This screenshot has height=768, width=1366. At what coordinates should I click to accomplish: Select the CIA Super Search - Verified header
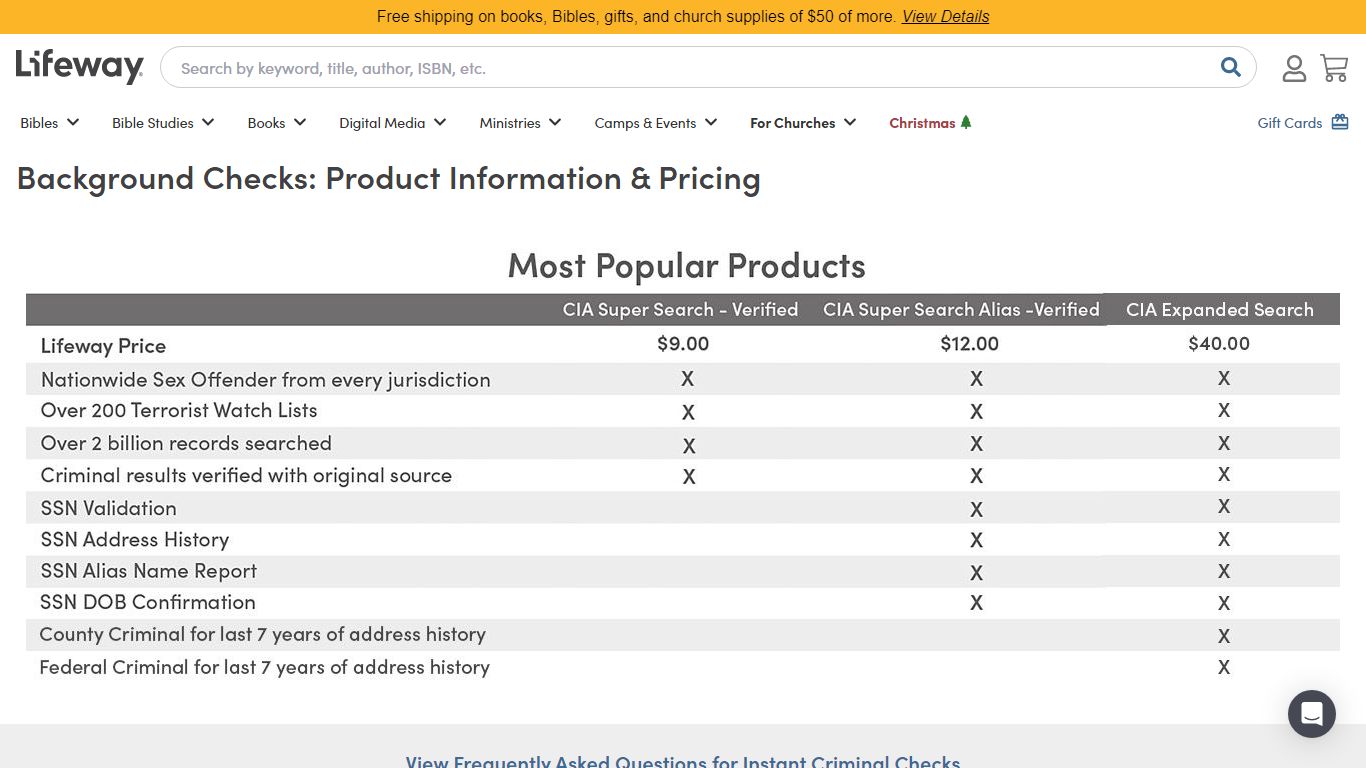pyautogui.click(x=680, y=310)
